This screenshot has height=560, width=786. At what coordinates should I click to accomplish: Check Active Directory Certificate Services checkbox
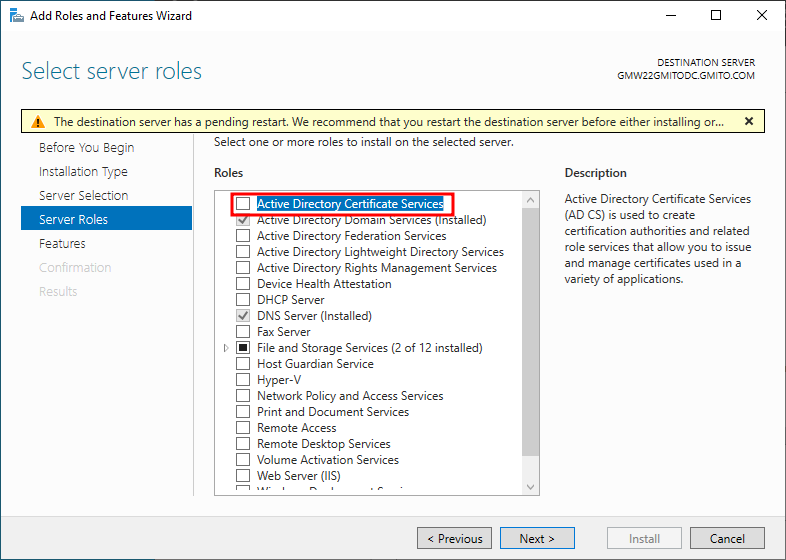243,204
